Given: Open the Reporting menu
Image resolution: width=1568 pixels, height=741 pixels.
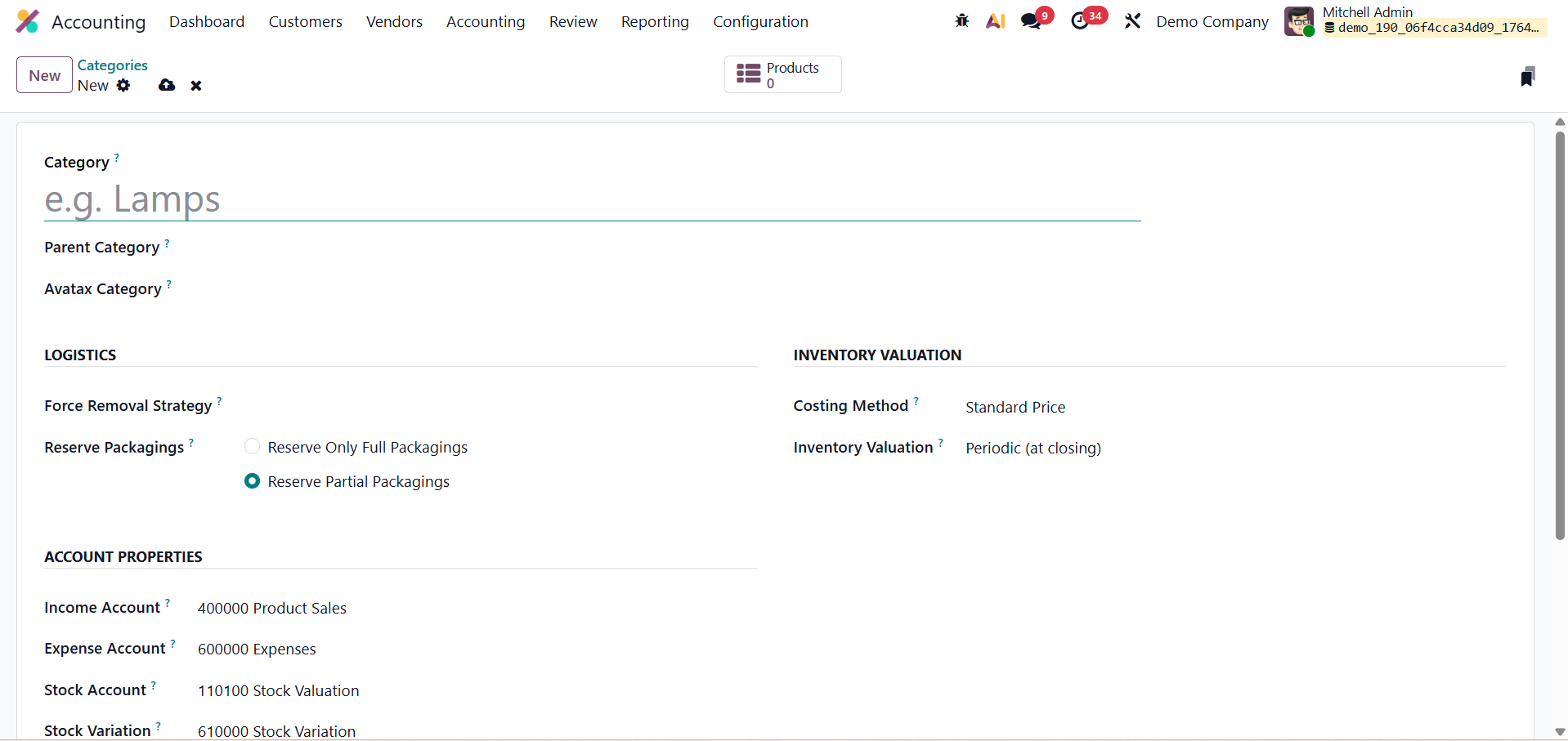Looking at the screenshot, I should pos(655,22).
